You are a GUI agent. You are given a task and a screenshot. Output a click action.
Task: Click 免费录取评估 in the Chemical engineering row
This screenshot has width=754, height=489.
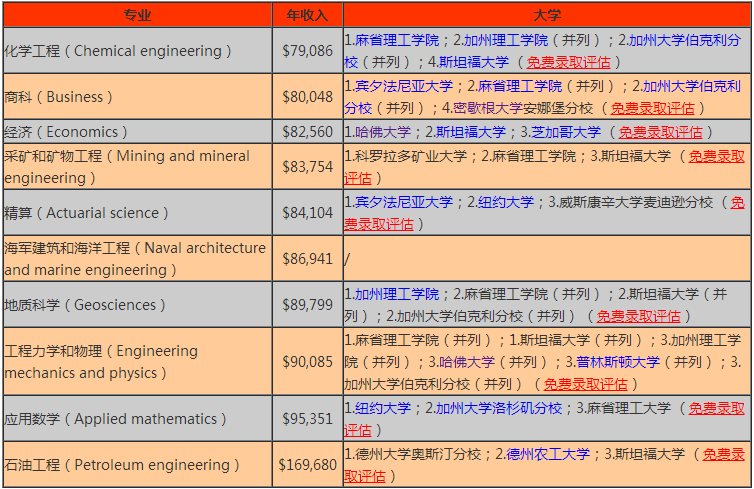tap(568, 62)
